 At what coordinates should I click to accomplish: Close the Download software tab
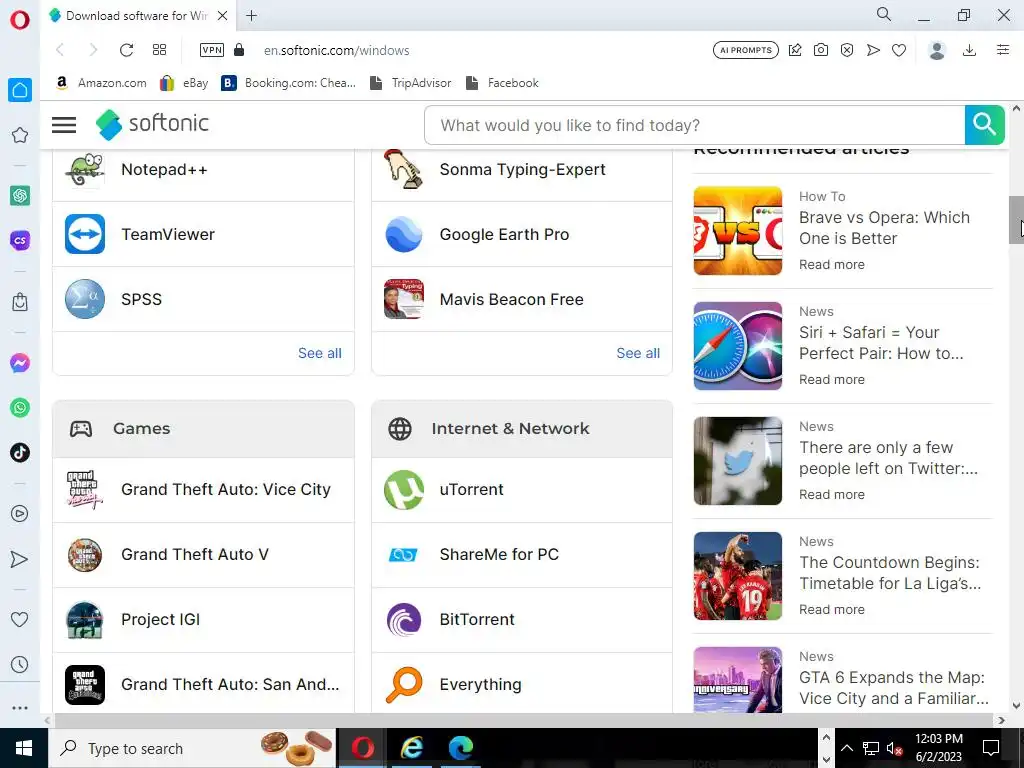click(x=222, y=16)
